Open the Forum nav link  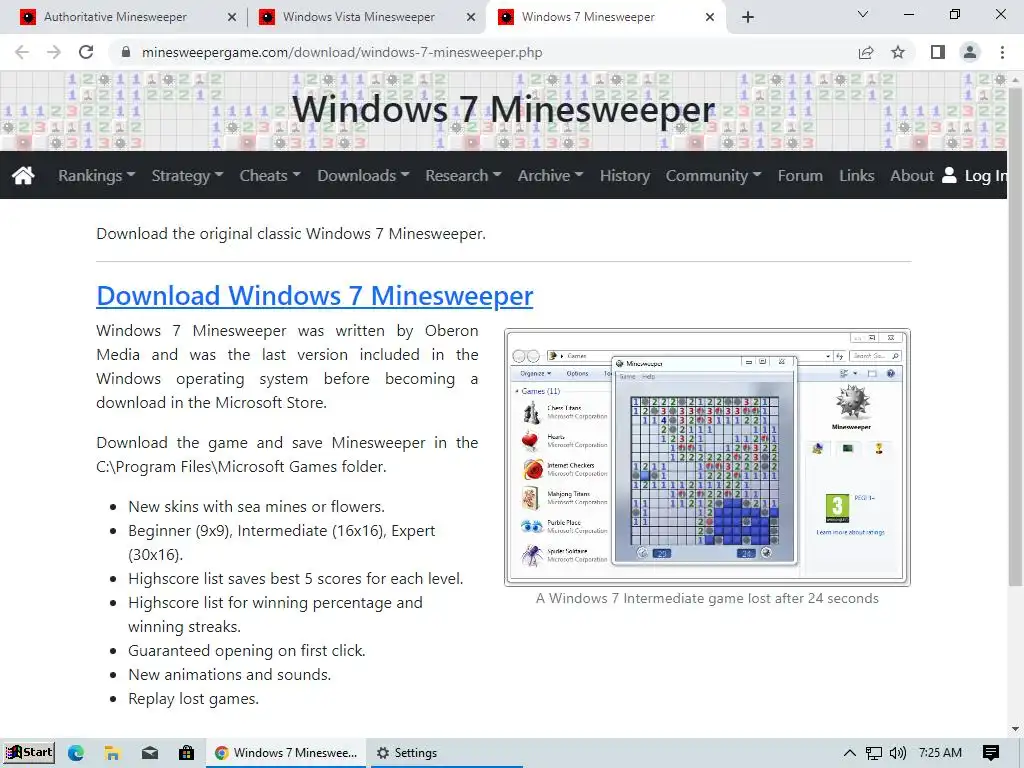click(x=800, y=175)
